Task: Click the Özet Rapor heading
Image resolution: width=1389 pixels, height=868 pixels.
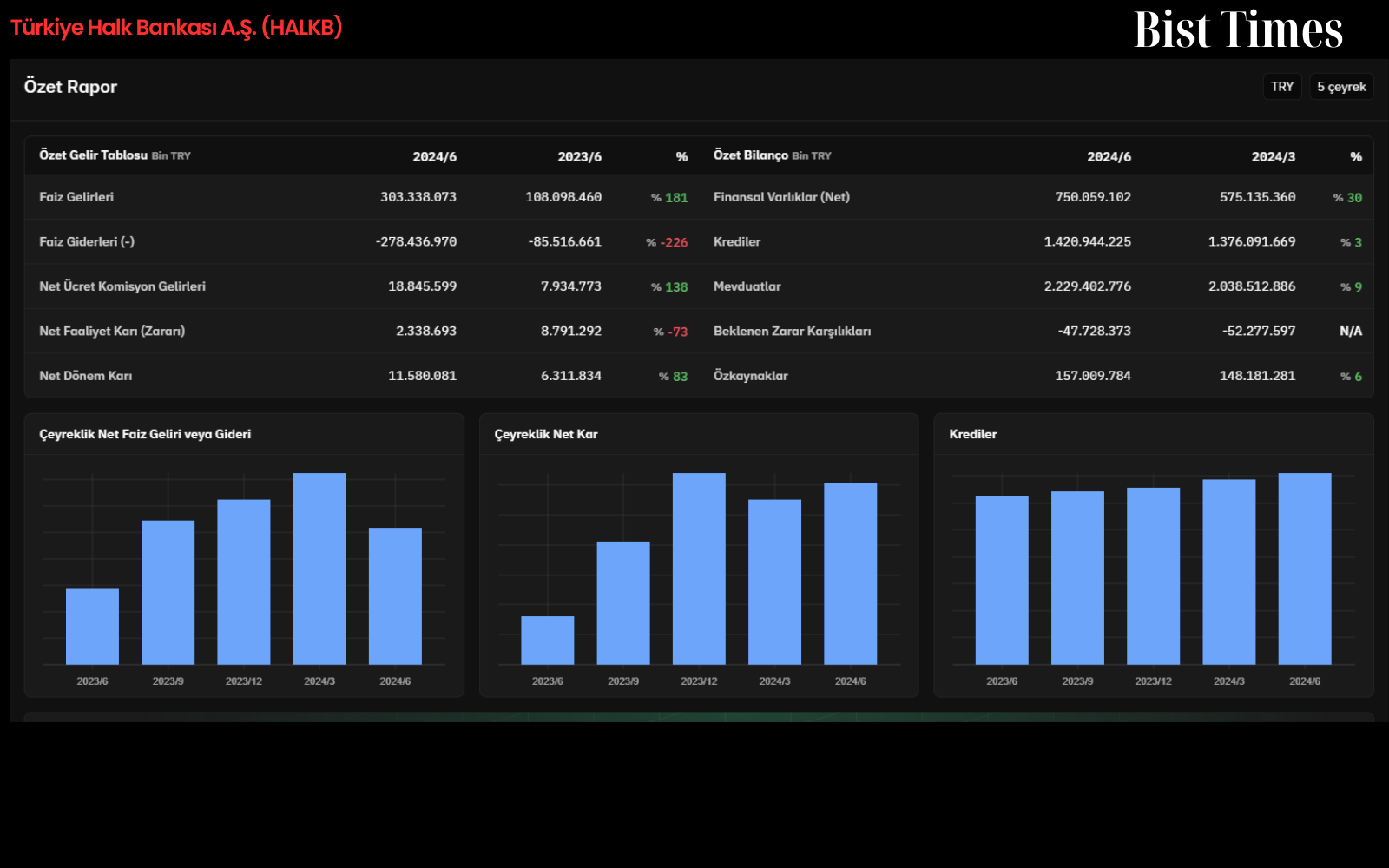Action: click(70, 87)
